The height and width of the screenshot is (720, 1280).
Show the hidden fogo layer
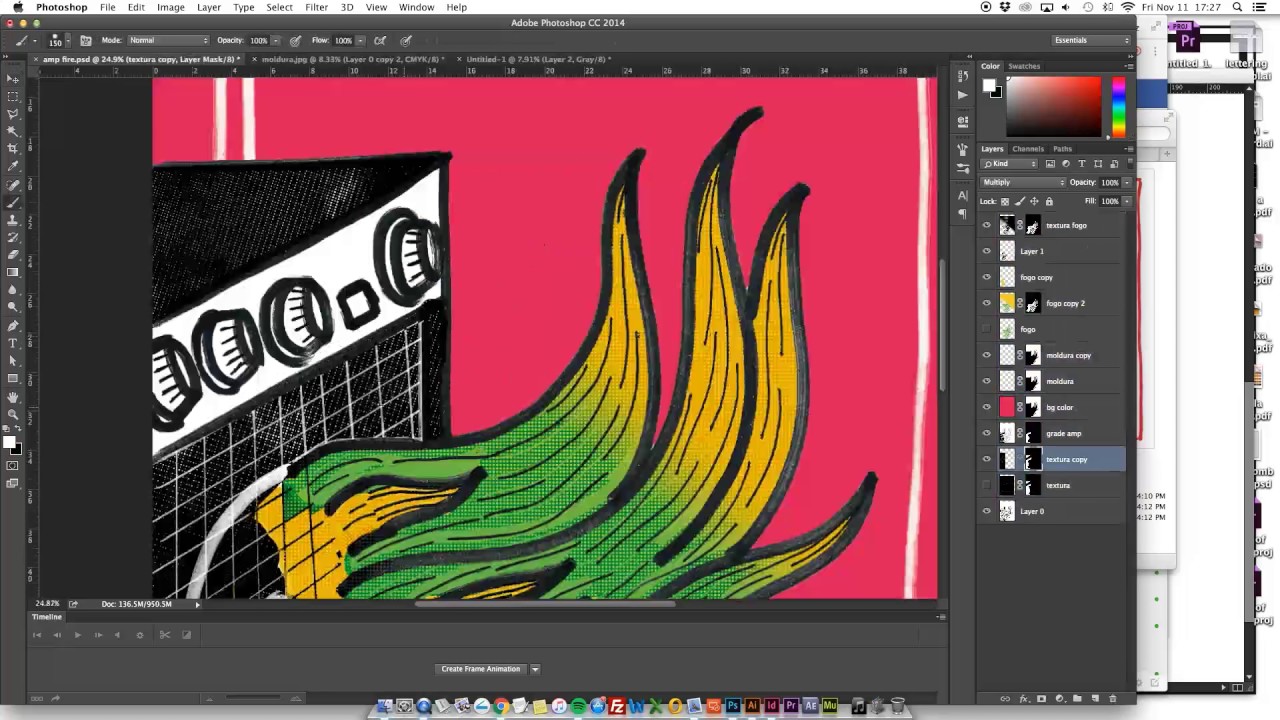point(987,329)
